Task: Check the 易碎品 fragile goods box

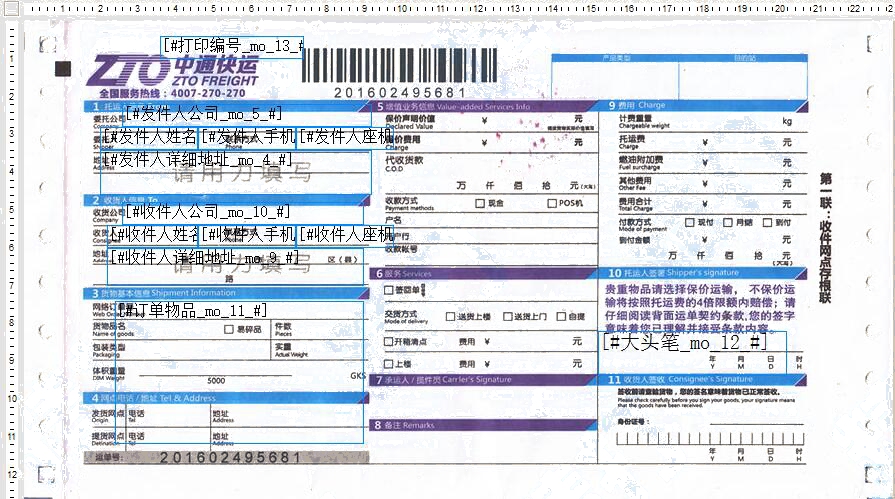Action: [x=228, y=328]
